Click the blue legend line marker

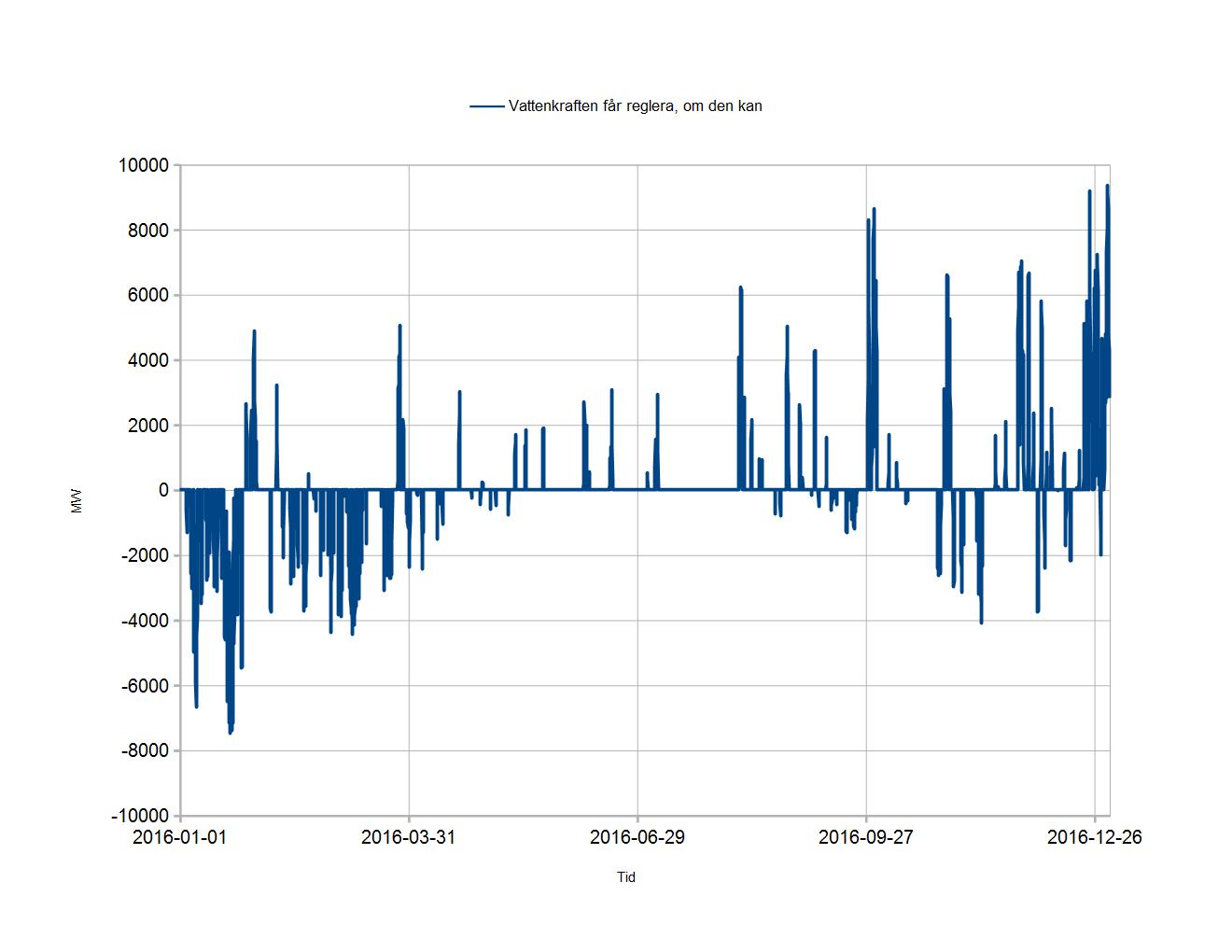tap(487, 106)
